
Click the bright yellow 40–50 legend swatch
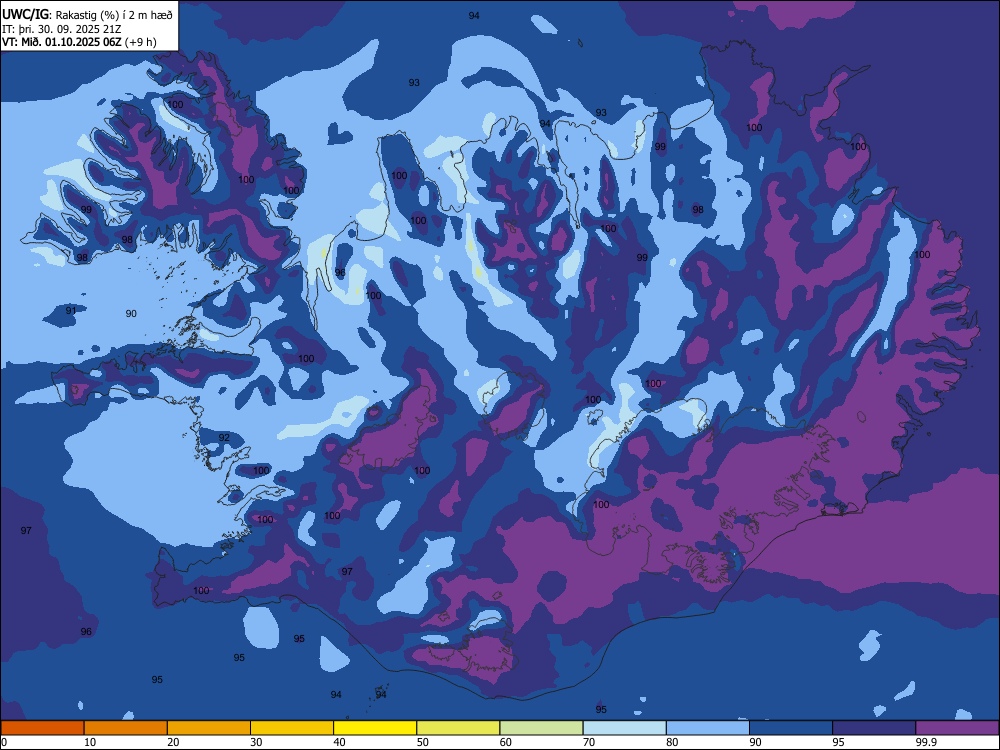(x=375, y=728)
